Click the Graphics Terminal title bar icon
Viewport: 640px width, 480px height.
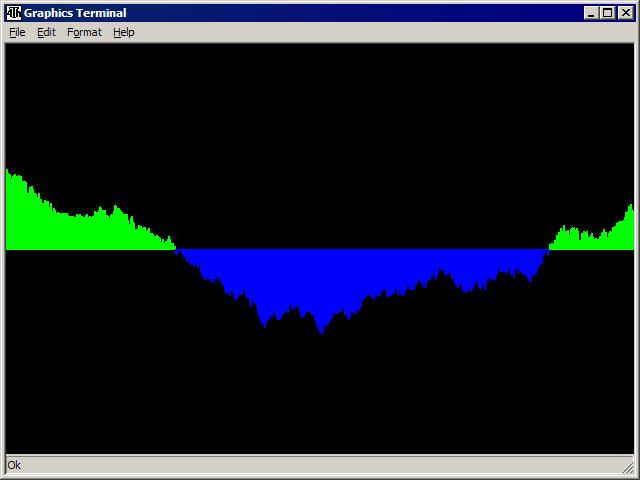tap(13, 13)
